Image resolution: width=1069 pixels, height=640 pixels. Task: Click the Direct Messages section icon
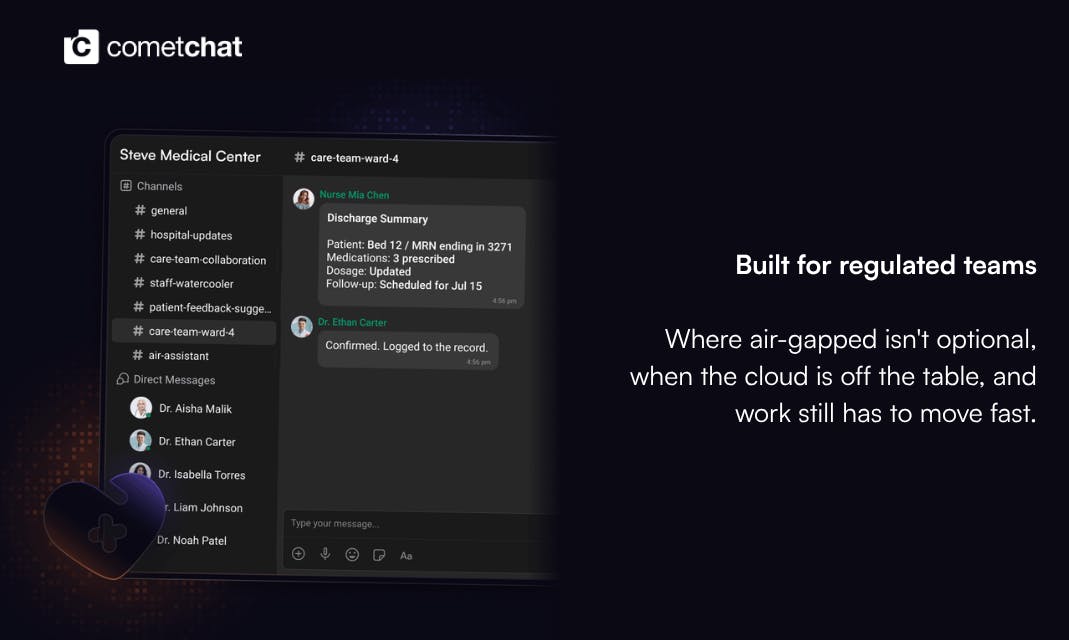pyautogui.click(x=123, y=379)
